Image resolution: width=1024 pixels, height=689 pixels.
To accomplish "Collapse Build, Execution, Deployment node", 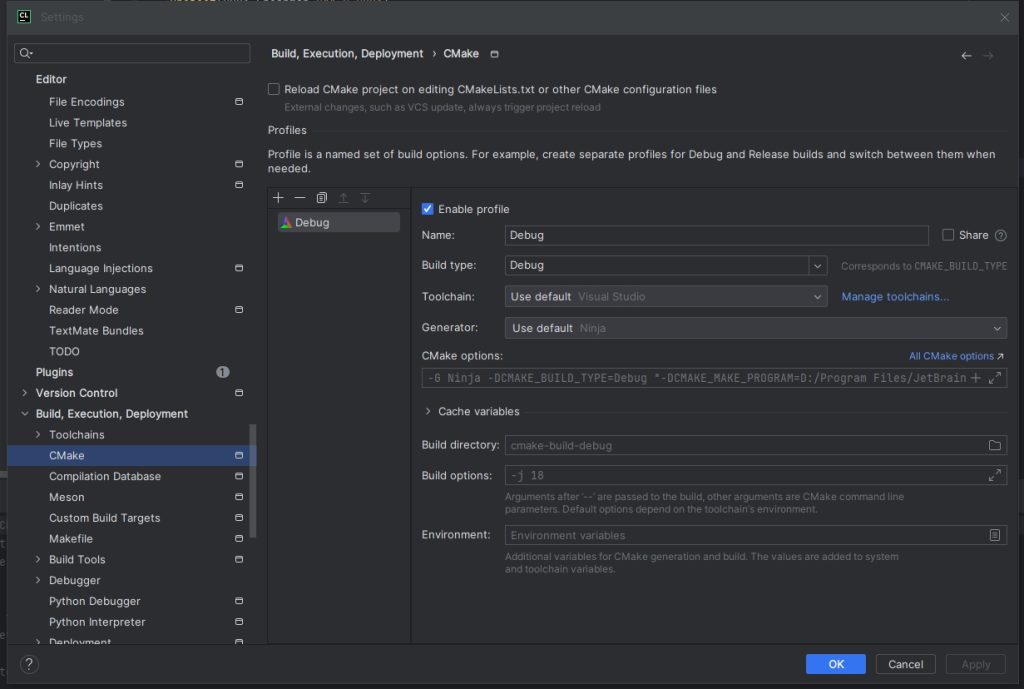I will click(x=25, y=414).
